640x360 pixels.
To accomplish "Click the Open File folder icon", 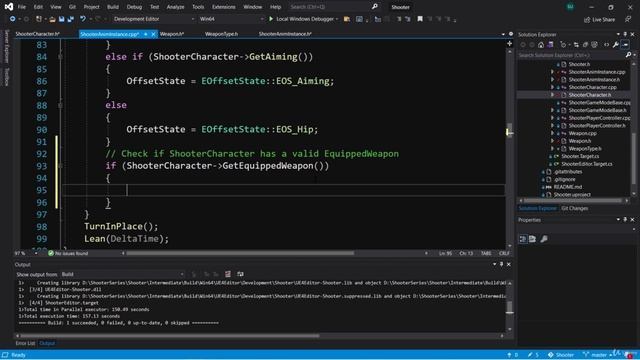I will (x=52, y=19).
